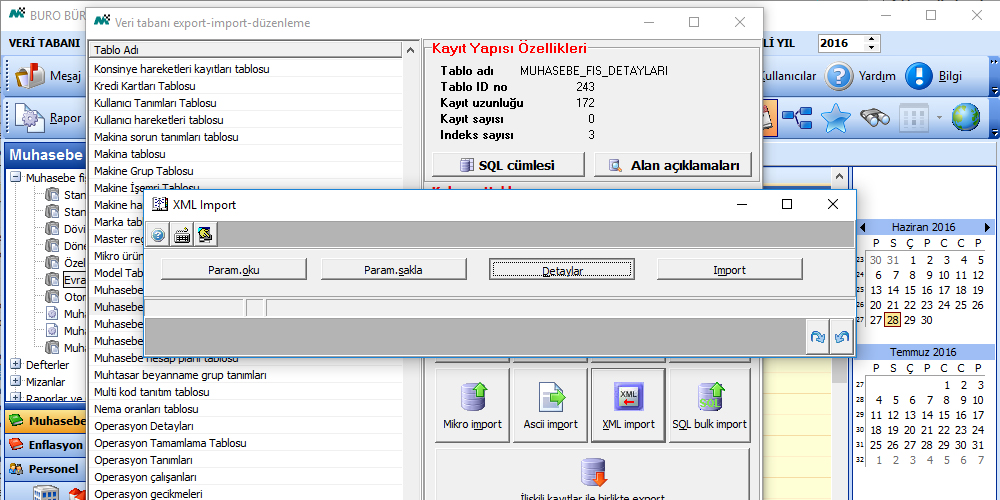The height and width of the screenshot is (500, 1000).
Task: Click the blue star favorites icon
Action: [x=835, y=118]
